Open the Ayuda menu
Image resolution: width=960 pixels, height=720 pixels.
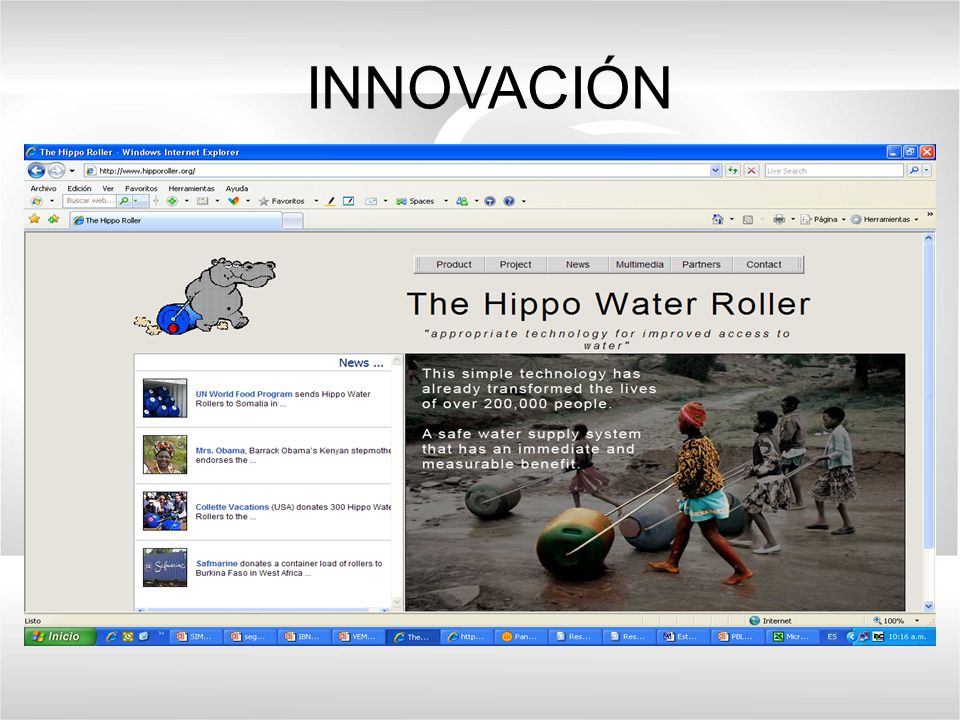tap(237, 189)
